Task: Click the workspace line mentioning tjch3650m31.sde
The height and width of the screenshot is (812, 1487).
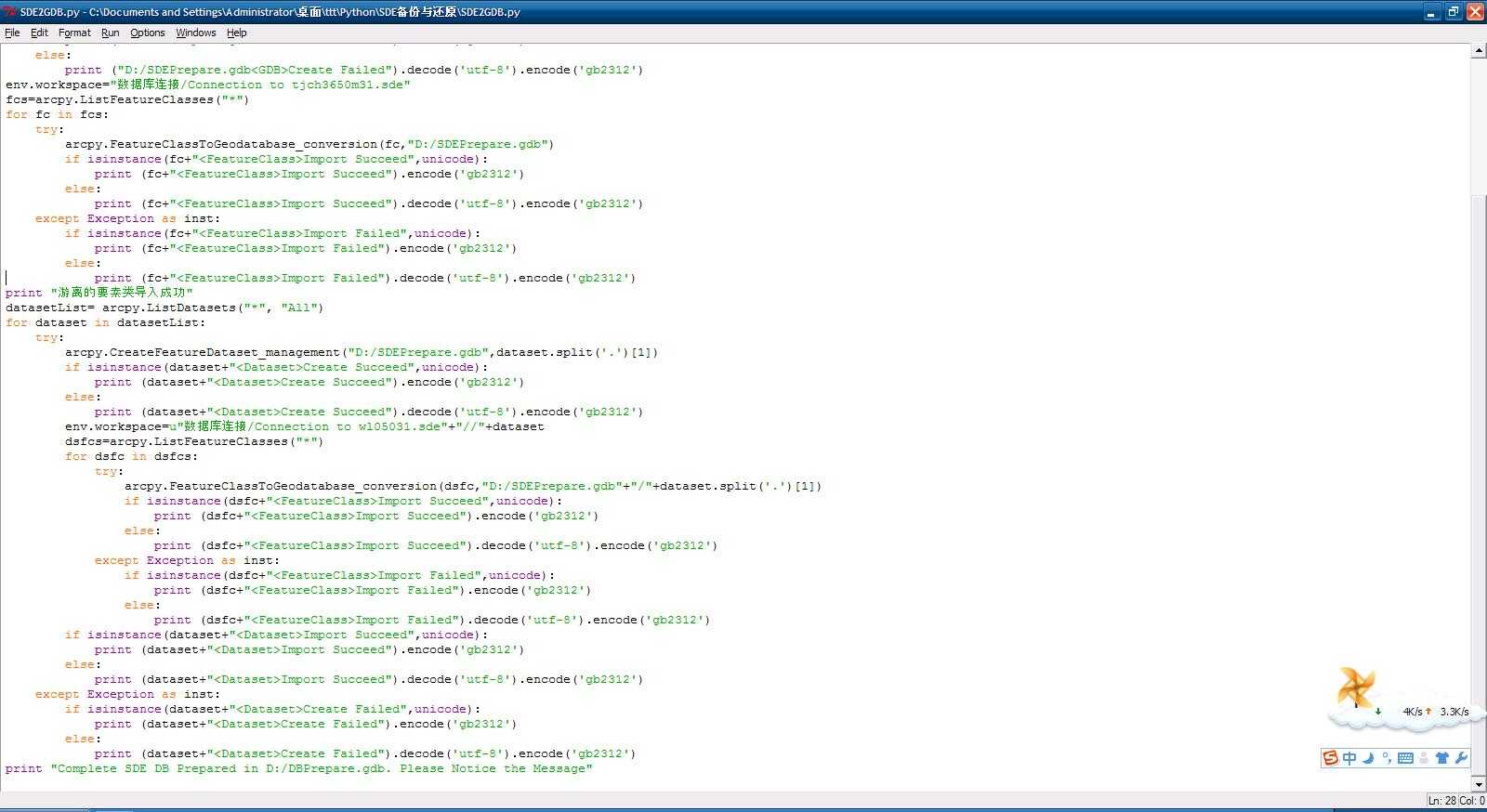Action: pos(208,85)
